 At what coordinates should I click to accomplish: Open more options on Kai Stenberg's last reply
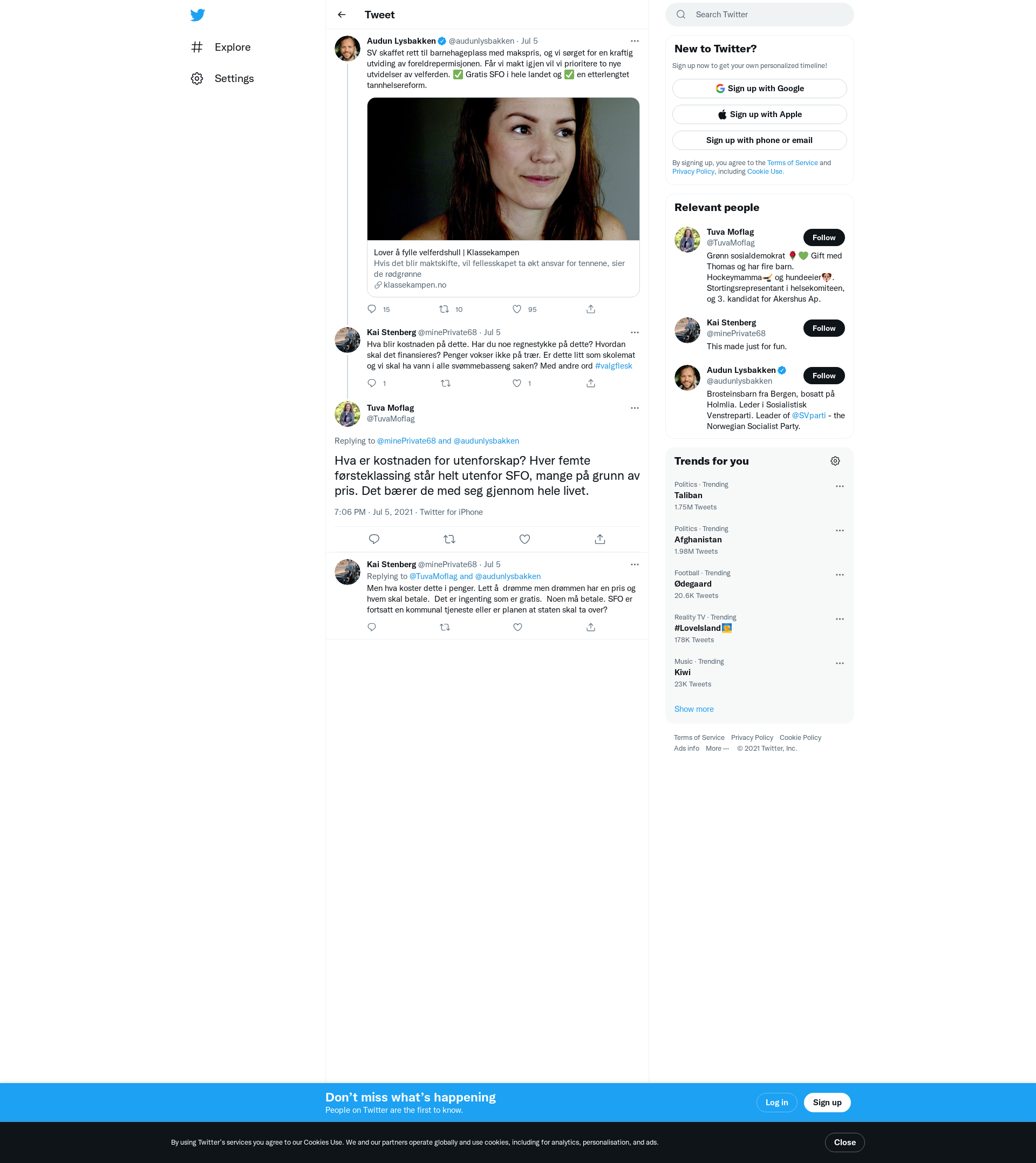[x=635, y=565]
